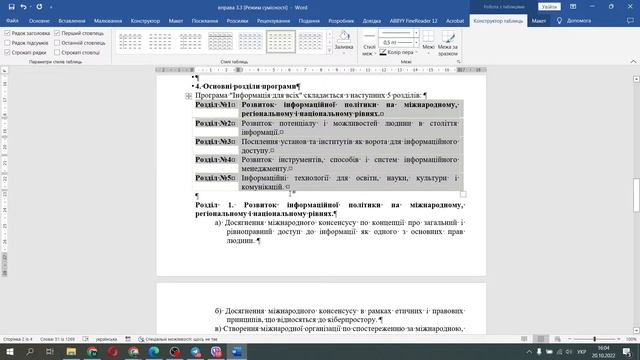Switch to the Рецензування tab

273,20
